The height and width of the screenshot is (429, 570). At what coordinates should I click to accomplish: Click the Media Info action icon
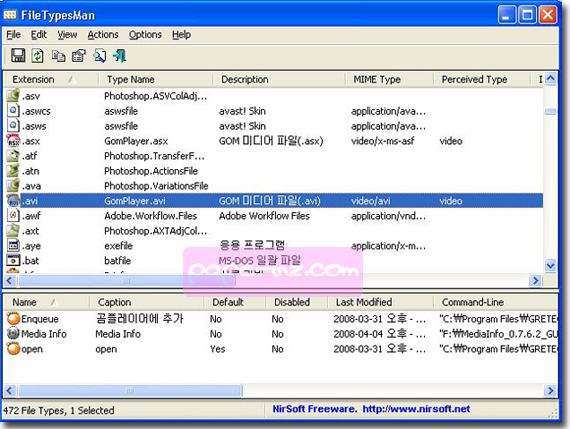pos(13,333)
